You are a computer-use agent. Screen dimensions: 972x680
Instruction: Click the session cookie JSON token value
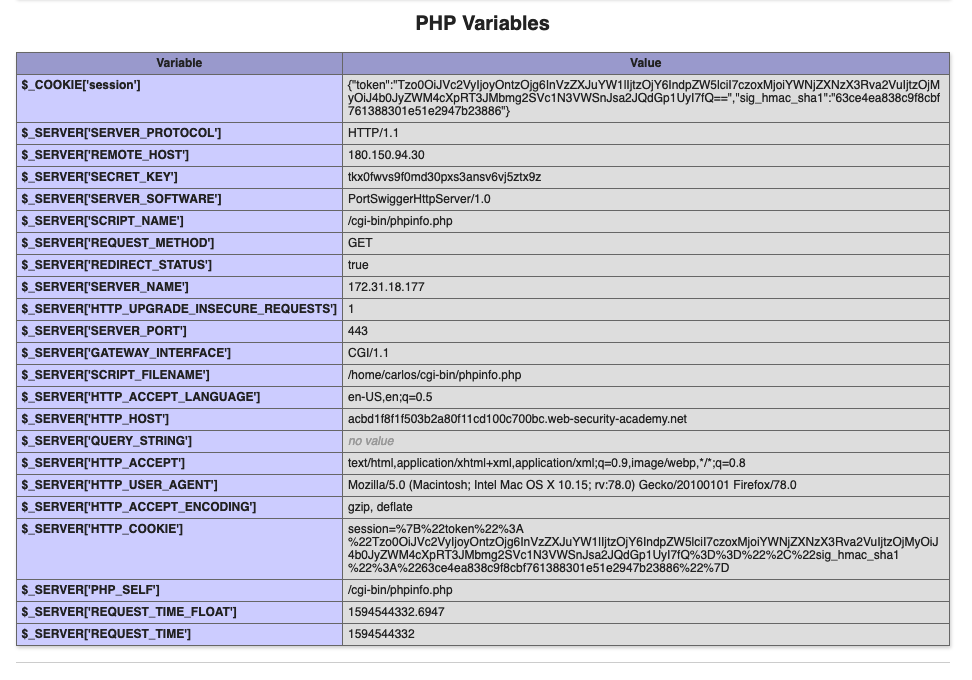644,98
